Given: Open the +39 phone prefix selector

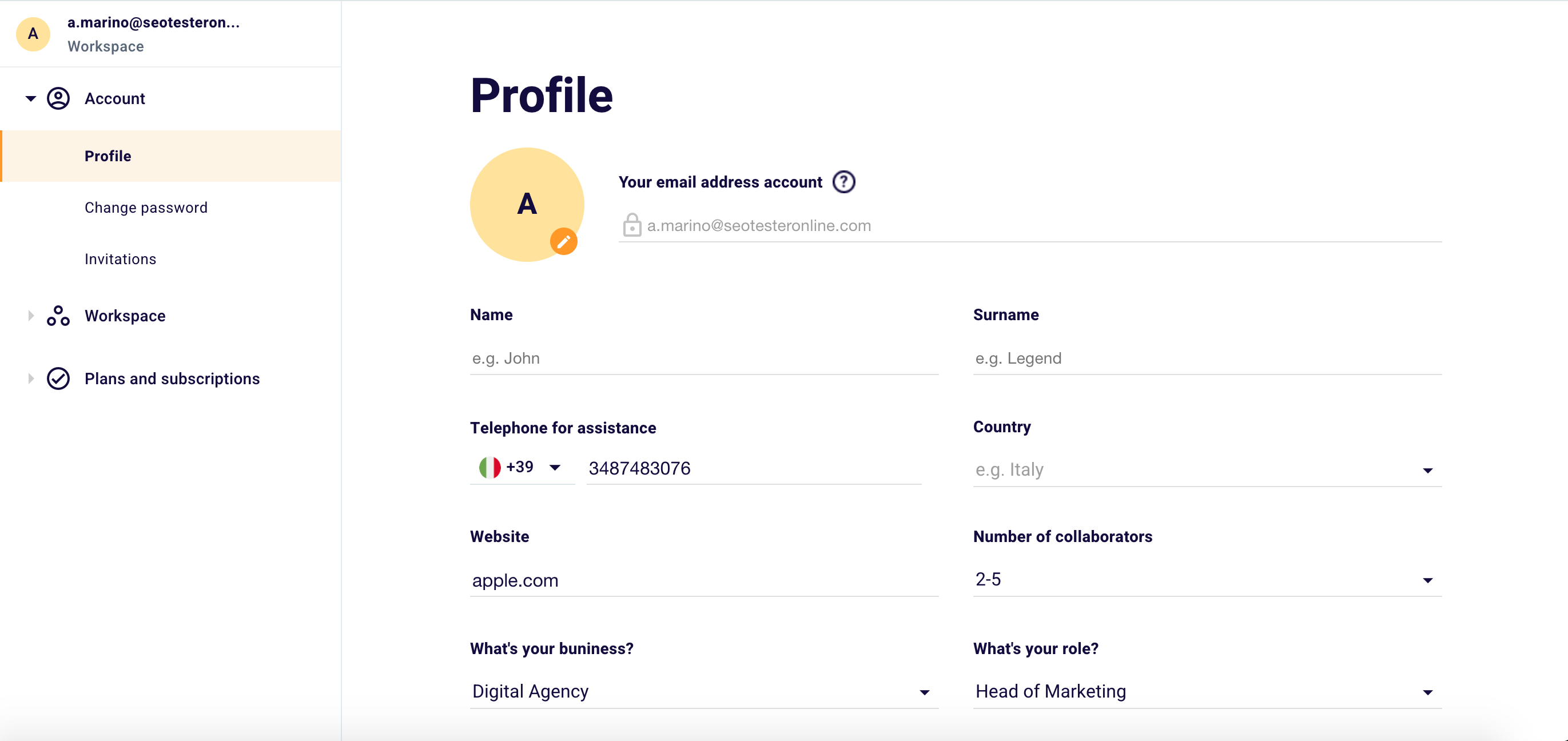Looking at the screenshot, I should tap(555, 467).
